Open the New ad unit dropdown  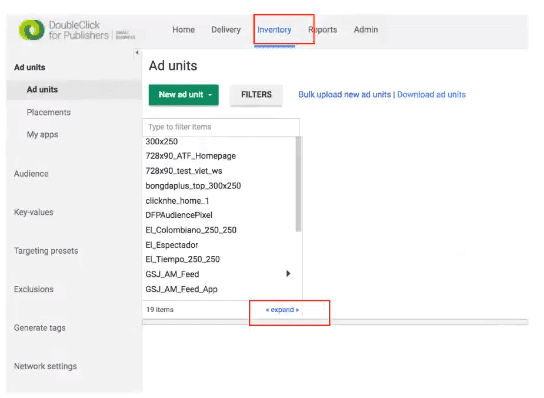[x=184, y=95]
